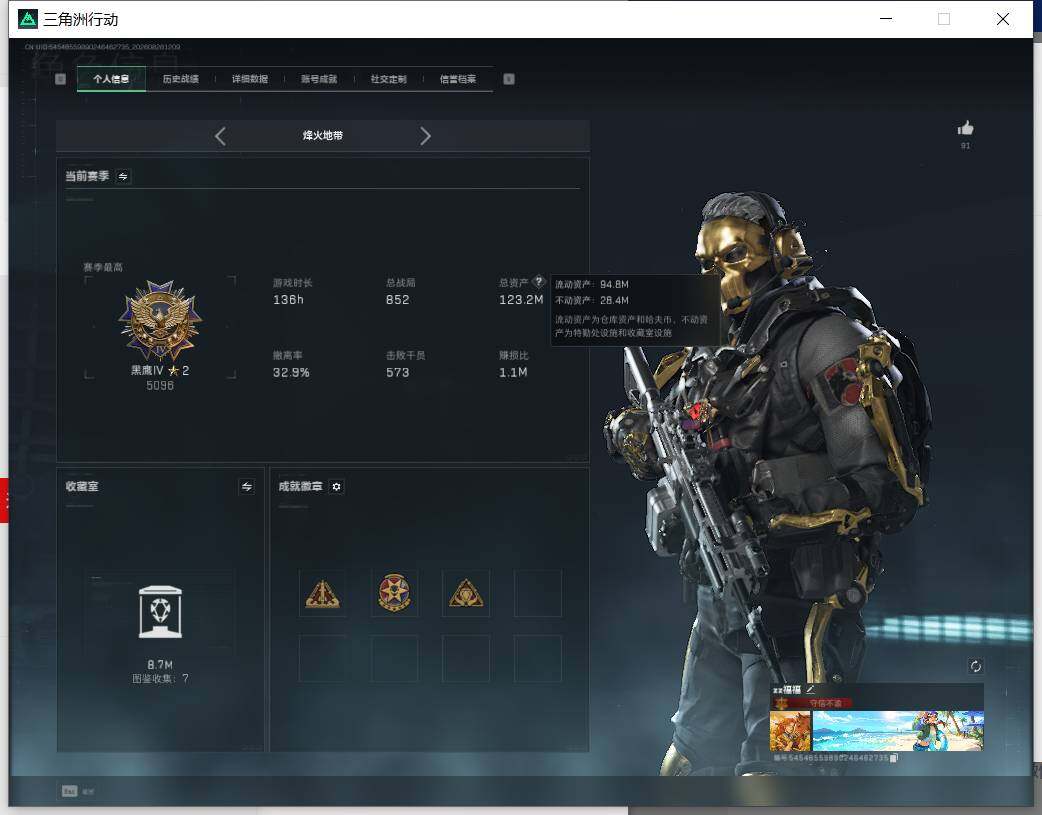Copy the player ID number icon
This screenshot has height=815, width=1042.
click(x=894, y=758)
